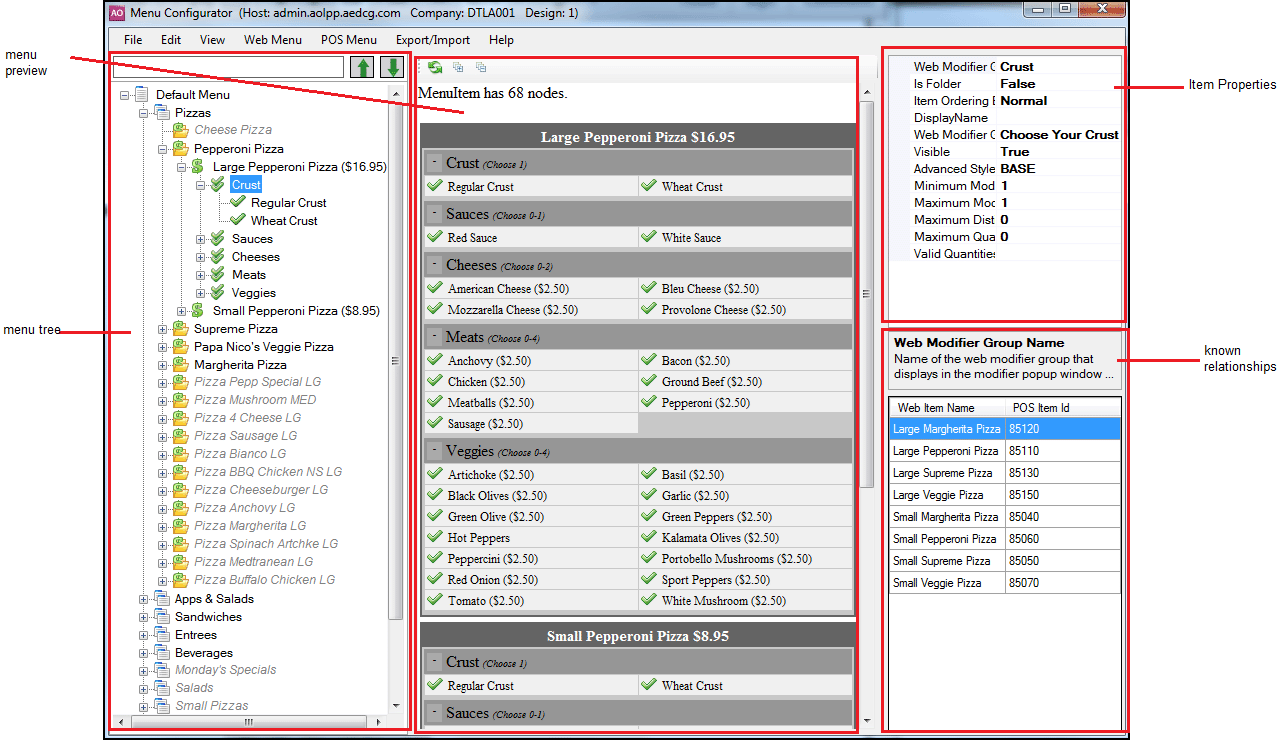Click the menu tree horizontal scrollbar
The width and height of the screenshot is (1281, 740).
[248, 721]
